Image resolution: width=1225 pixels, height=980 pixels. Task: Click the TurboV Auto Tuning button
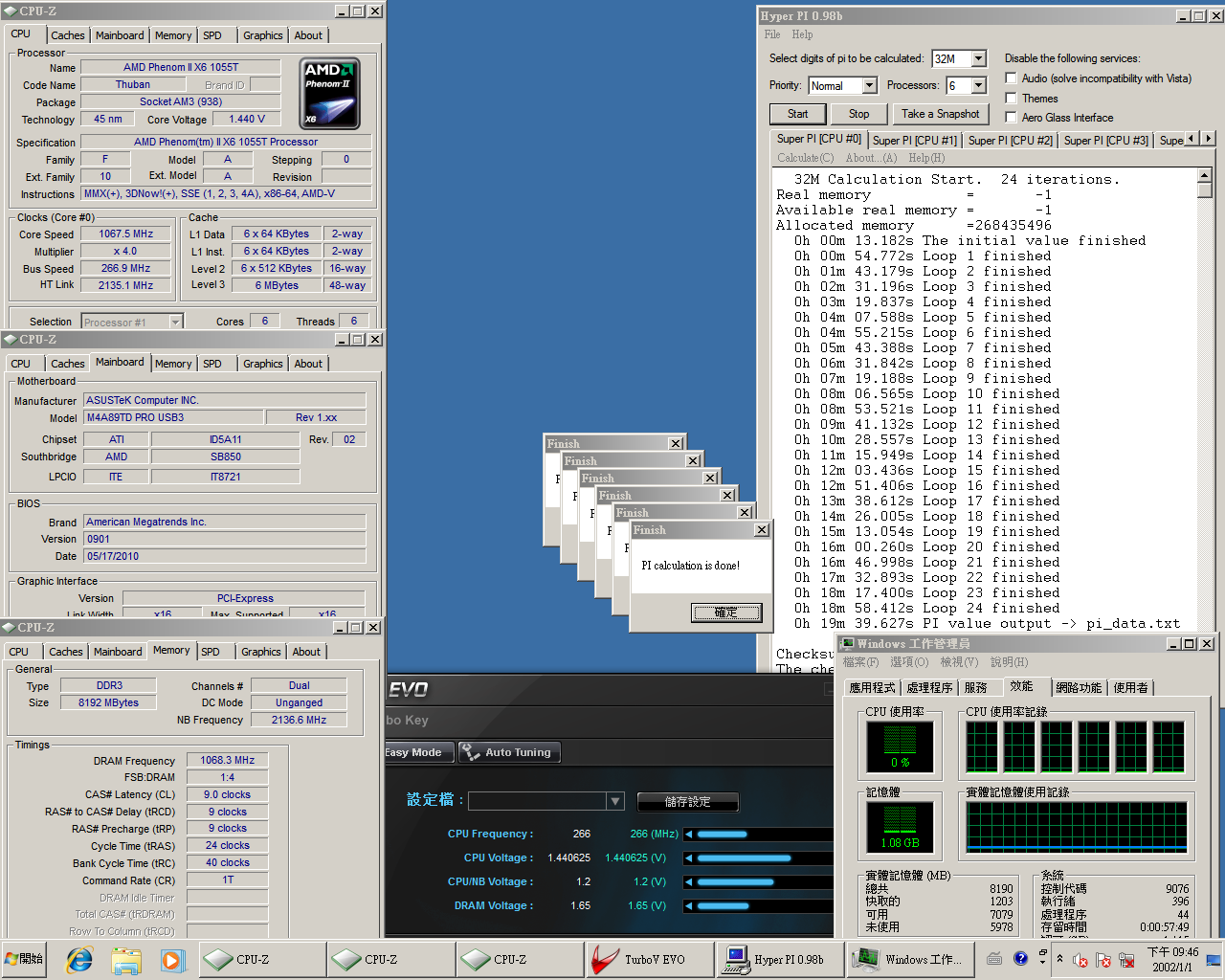pyautogui.click(x=509, y=752)
